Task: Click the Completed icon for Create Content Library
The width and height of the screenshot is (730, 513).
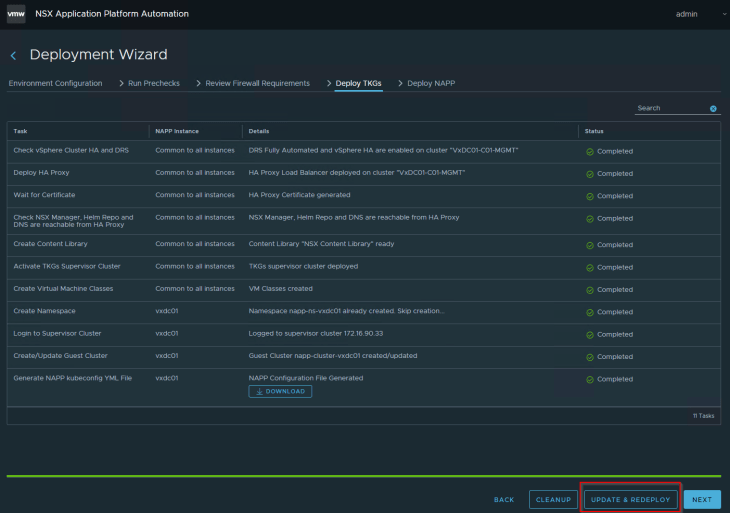Action: pyautogui.click(x=590, y=245)
